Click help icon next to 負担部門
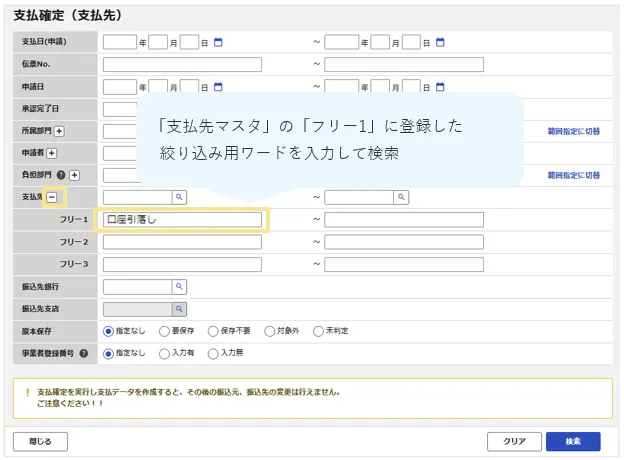 pos(62,175)
